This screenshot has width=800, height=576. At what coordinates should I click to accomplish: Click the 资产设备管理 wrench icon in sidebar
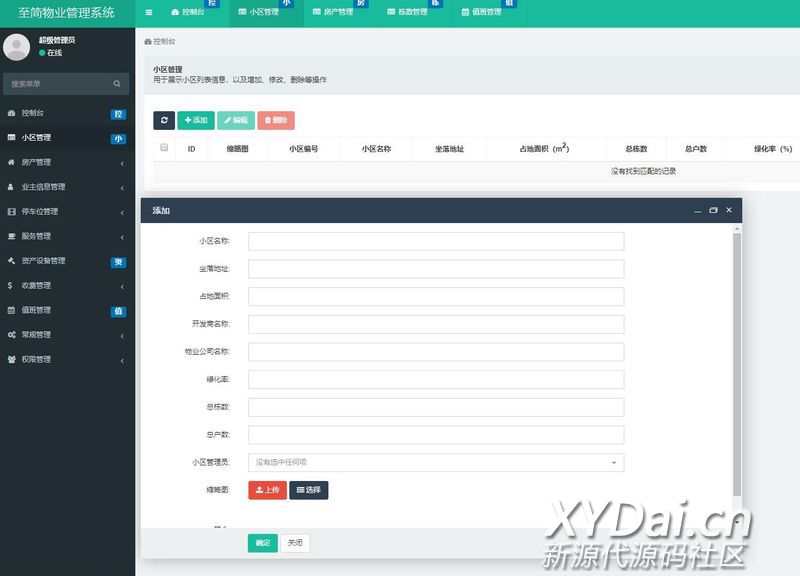[x=11, y=261]
